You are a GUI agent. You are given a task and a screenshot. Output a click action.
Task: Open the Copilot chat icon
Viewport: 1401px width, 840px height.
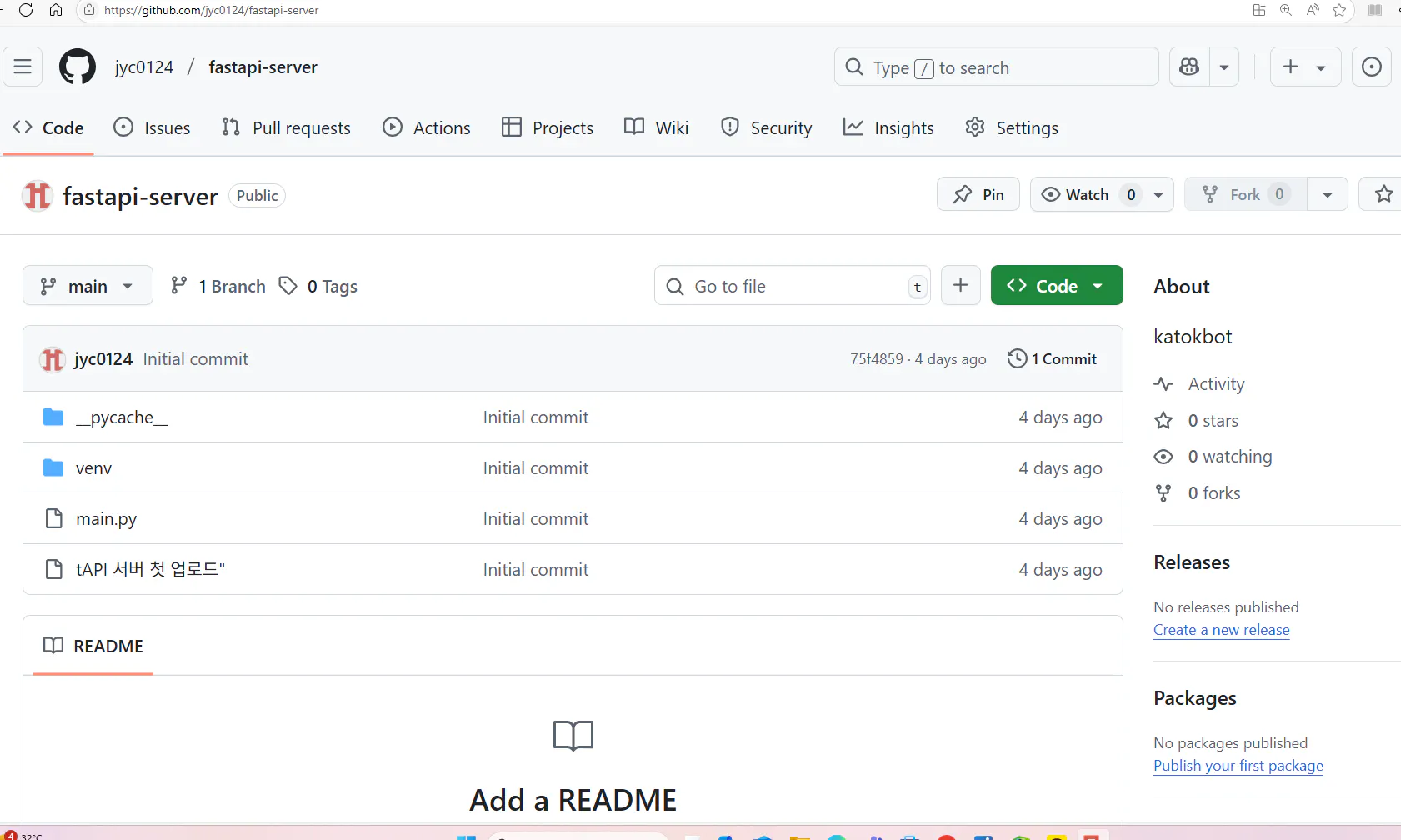[1189, 67]
